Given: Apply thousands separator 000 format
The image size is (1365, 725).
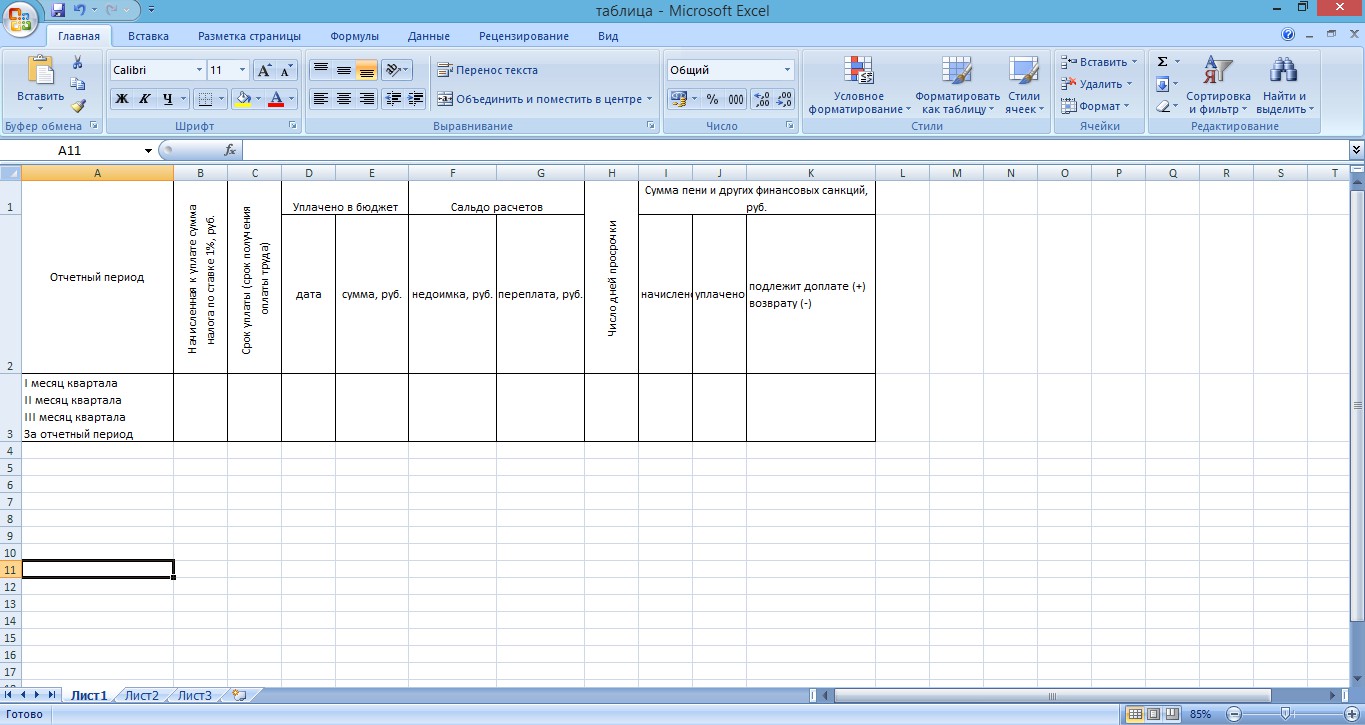Looking at the screenshot, I should point(735,99).
